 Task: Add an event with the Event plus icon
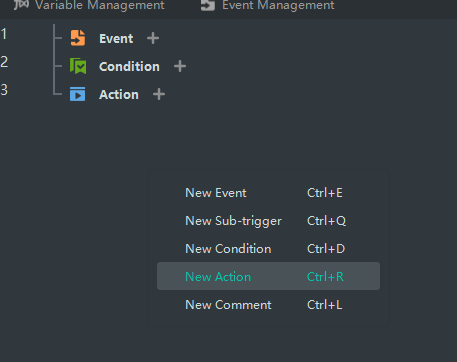click(153, 38)
